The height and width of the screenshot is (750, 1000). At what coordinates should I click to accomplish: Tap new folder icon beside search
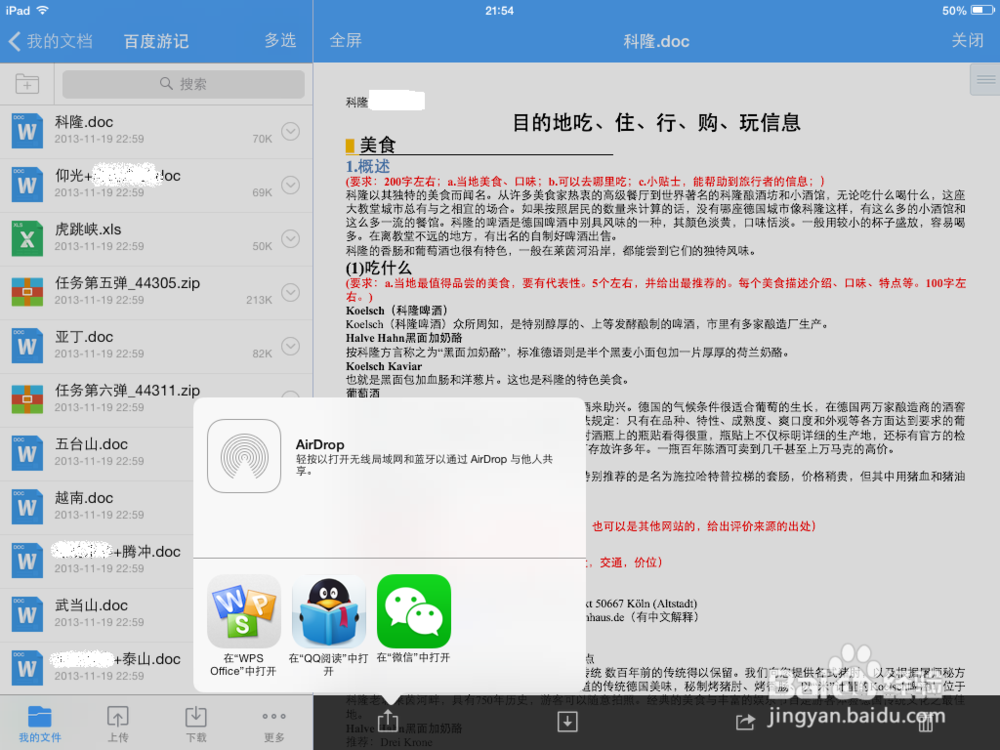(x=27, y=84)
